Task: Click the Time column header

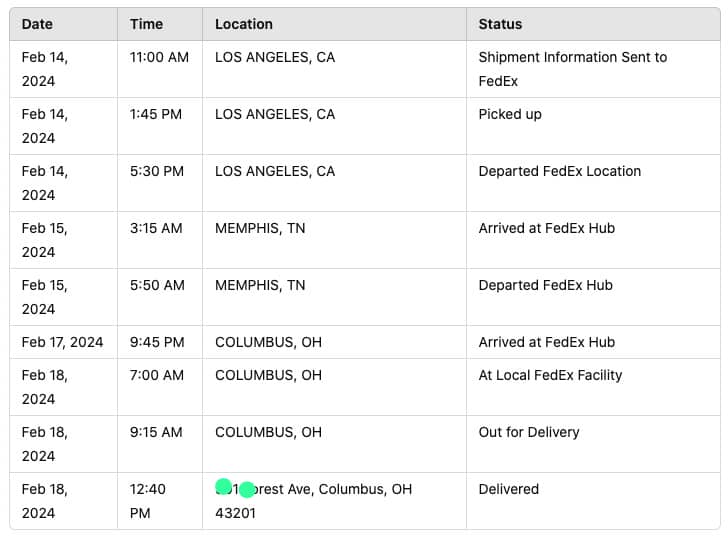Action: (x=146, y=24)
